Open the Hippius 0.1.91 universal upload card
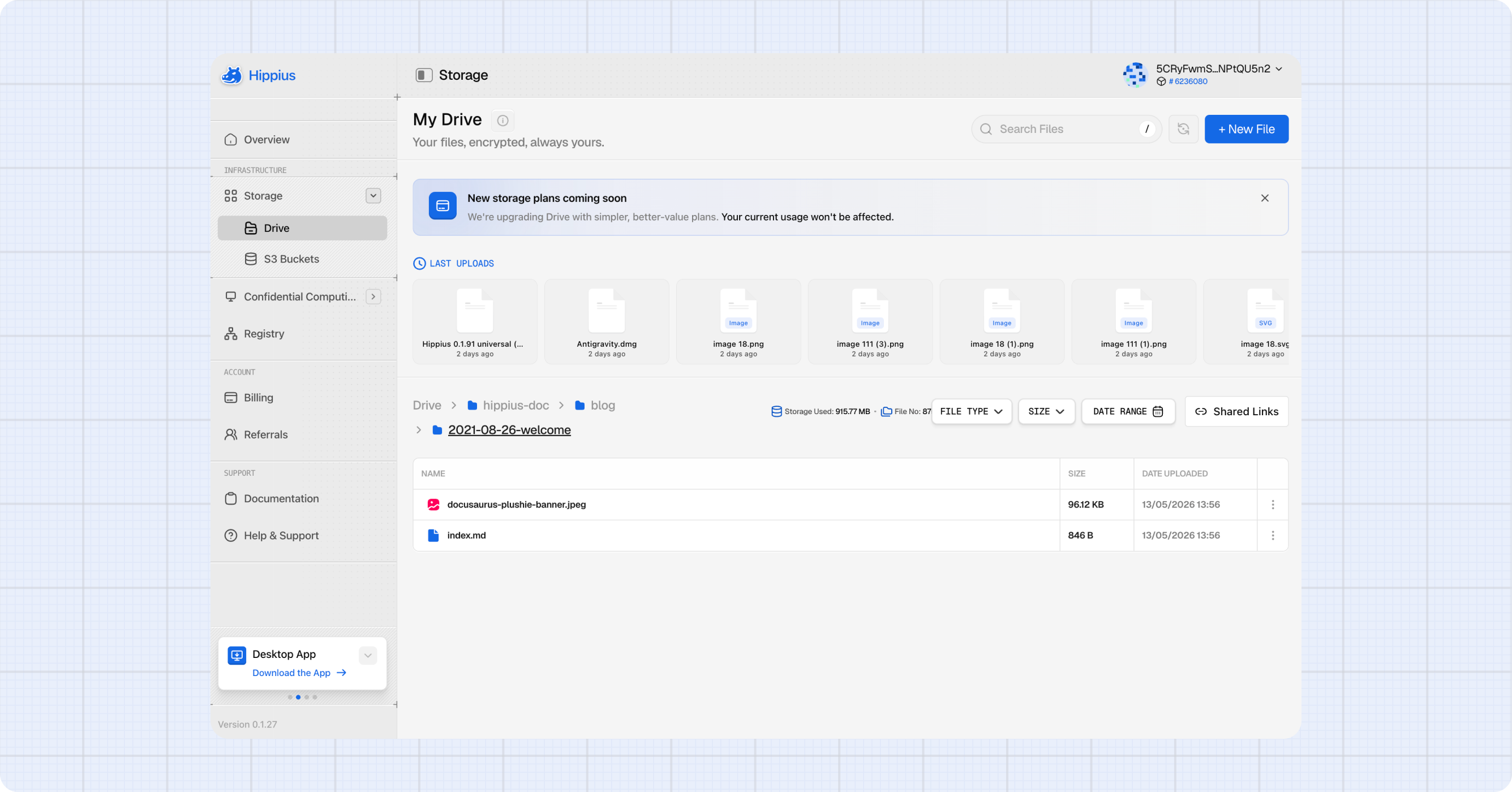1512x792 pixels. click(475, 321)
